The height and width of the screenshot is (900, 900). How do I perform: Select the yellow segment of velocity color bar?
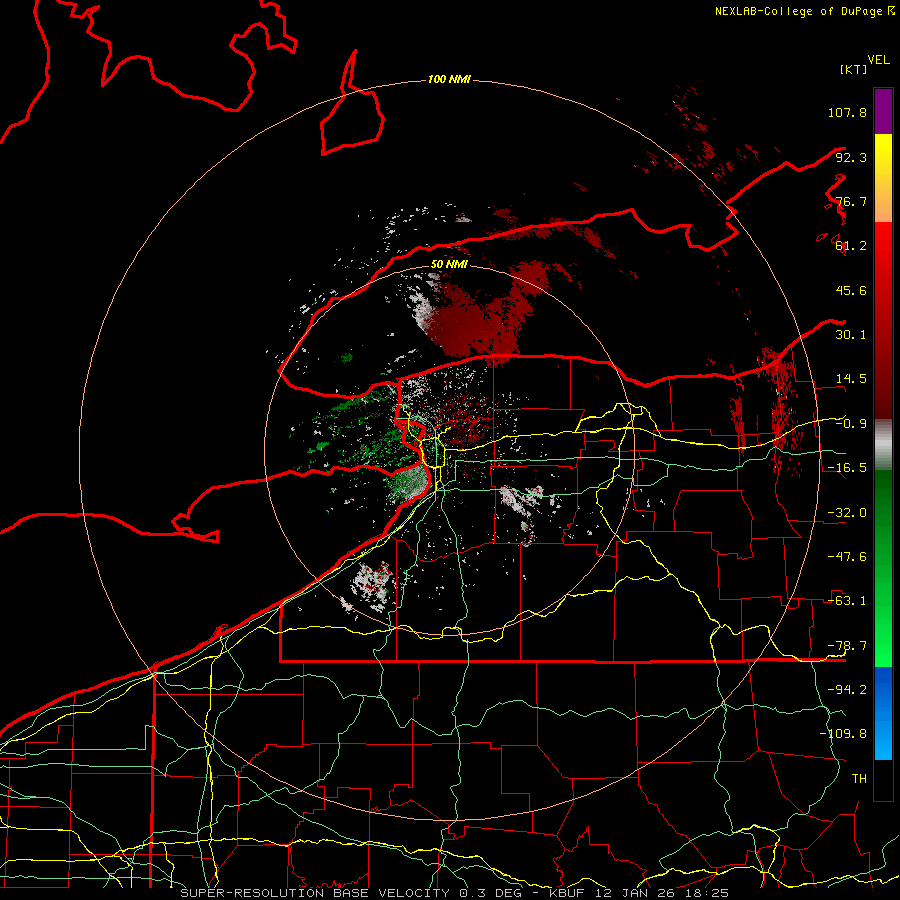[883, 178]
